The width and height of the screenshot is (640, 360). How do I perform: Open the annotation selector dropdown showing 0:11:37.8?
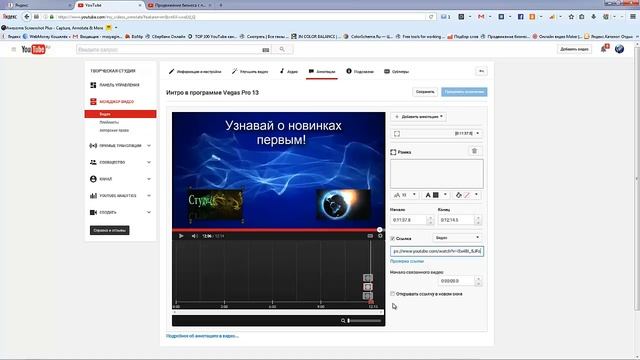(x=436, y=133)
